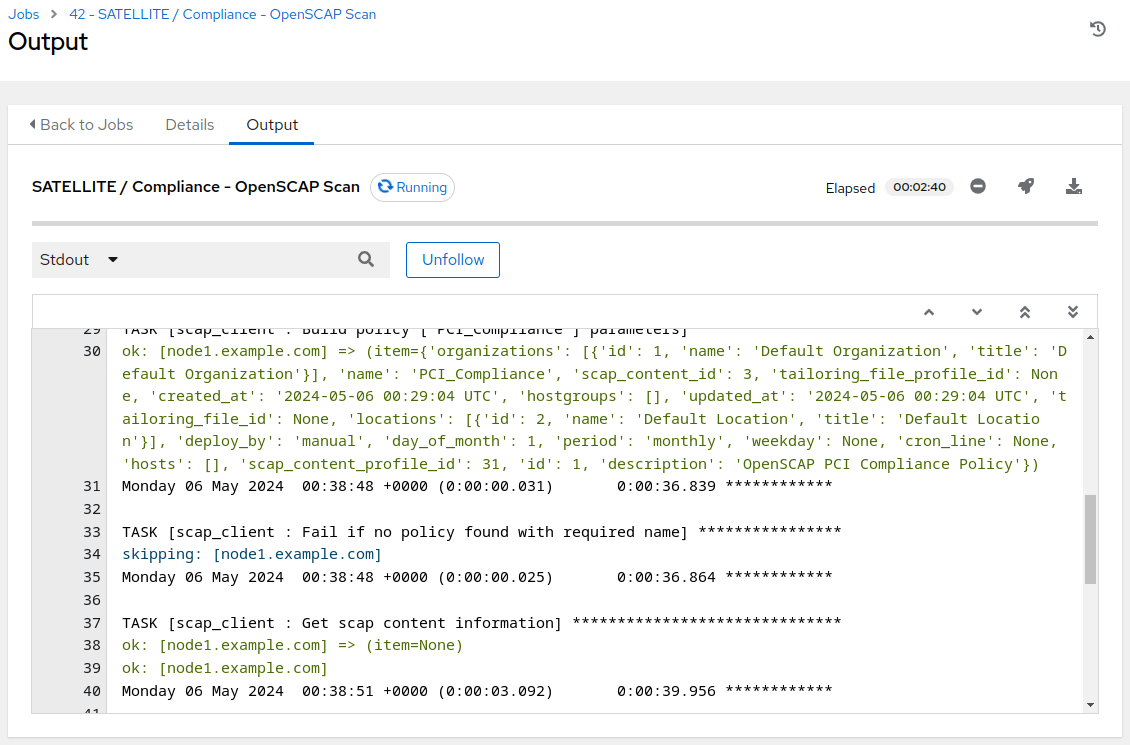Image resolution: width=1130 pixels, height=745 pixels.
Task: Go Back to Jobs
Action: 81,125
